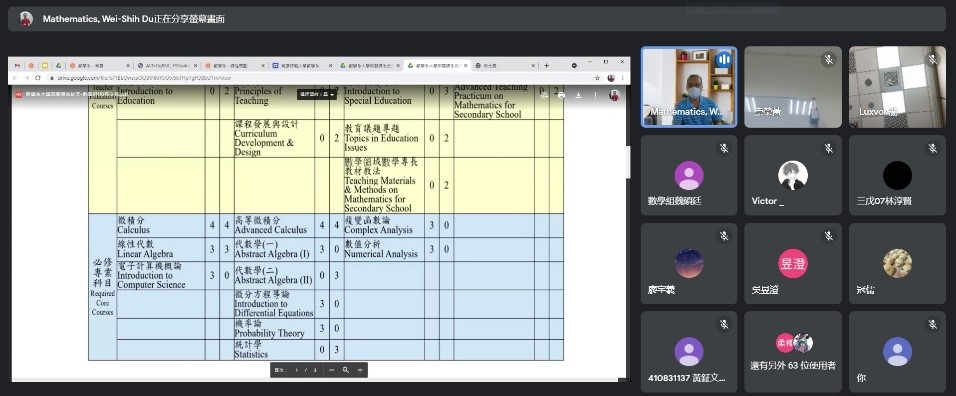
Task: Select the 三戊07林淳賢 participant tile
Action: (897, 175)
